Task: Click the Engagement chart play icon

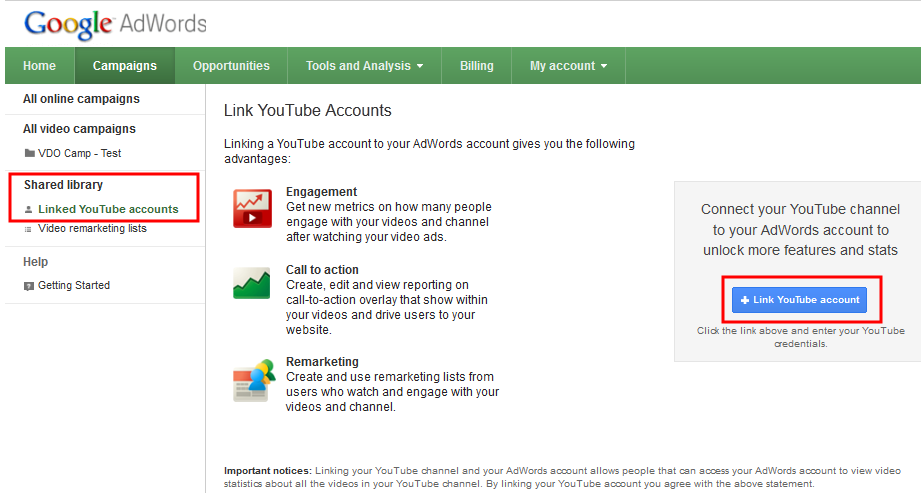Action: 253,208
